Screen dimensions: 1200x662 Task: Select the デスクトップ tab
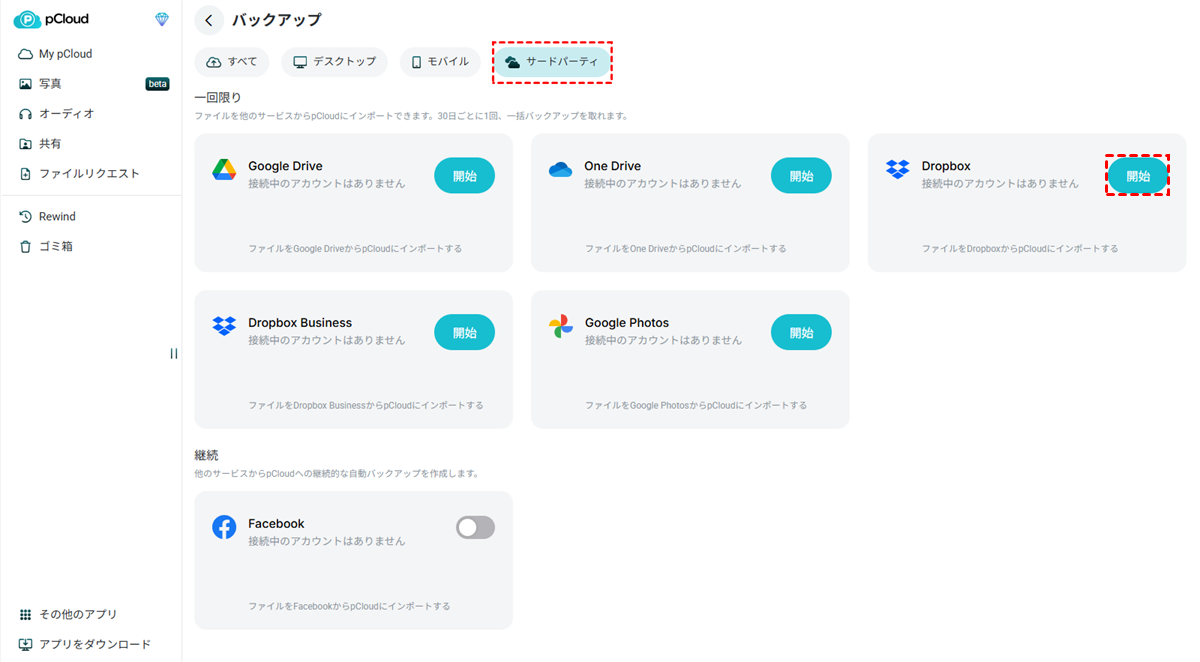(334, 62)
